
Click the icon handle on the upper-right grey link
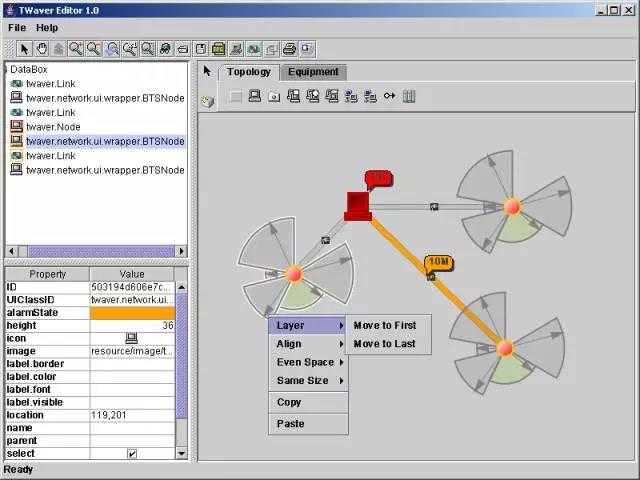click(434, 207)
